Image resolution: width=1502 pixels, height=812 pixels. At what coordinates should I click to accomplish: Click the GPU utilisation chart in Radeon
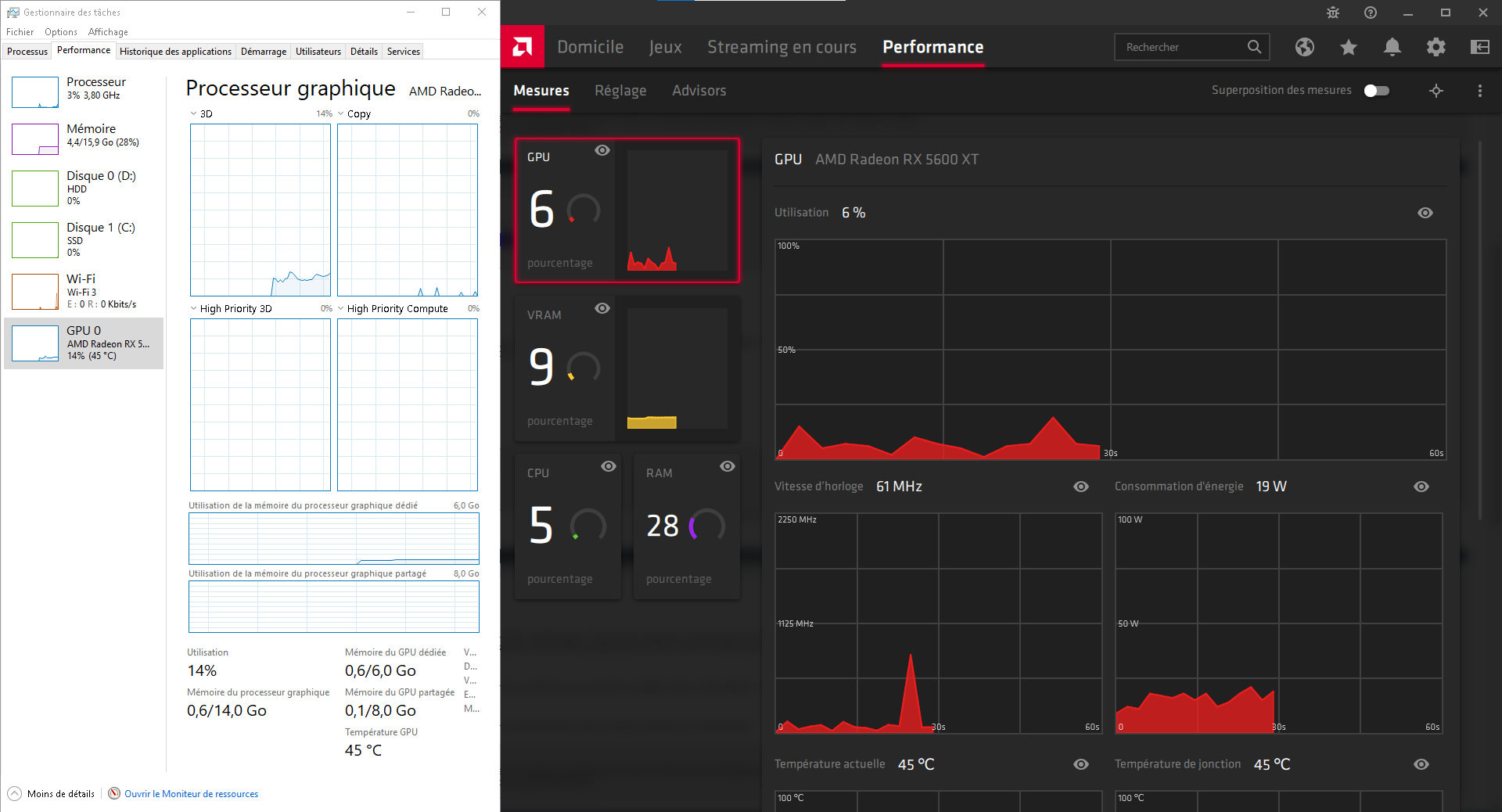(x=1110, y=350)
